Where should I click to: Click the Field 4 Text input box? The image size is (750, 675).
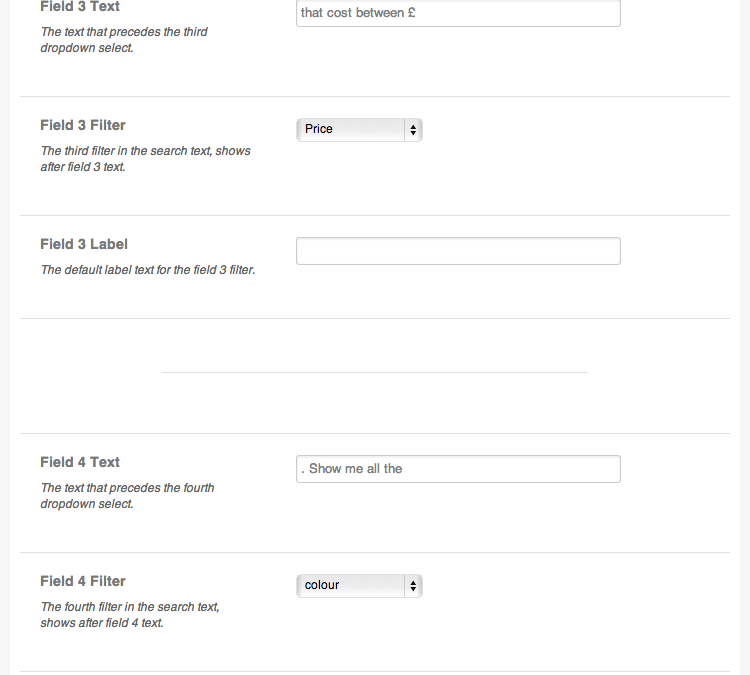458,469
